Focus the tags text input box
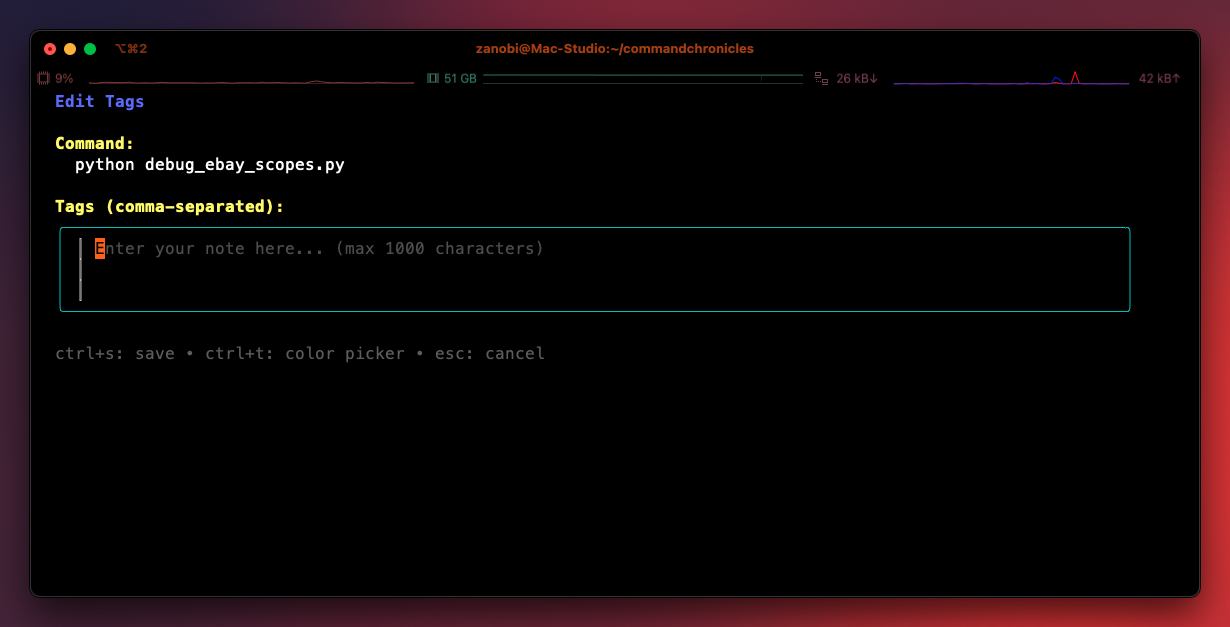 click(595, 269)
